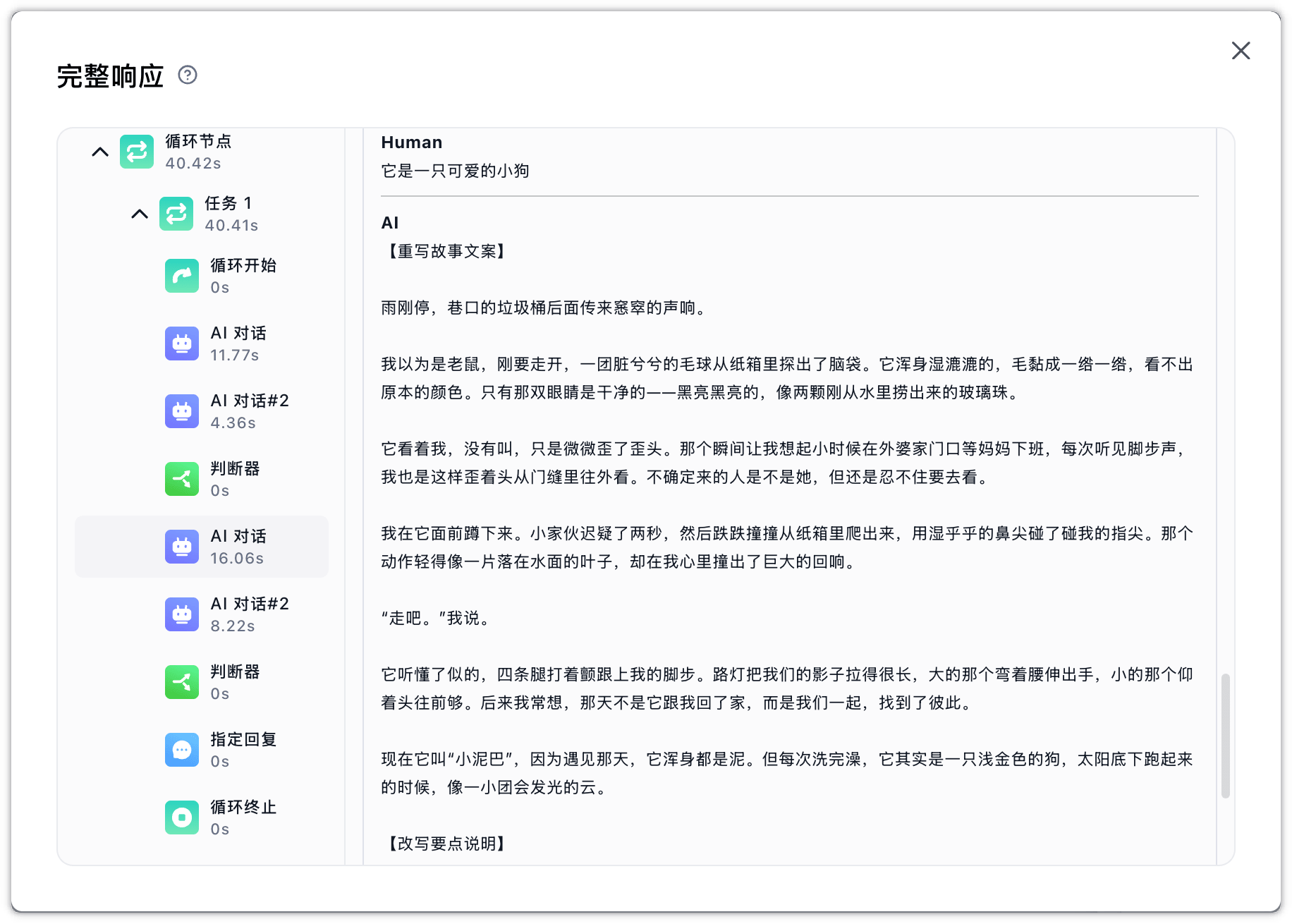Select the 任务 1 tree row label
The width and height of the screenshot is (1292, 924).
(x=228, y=203)
